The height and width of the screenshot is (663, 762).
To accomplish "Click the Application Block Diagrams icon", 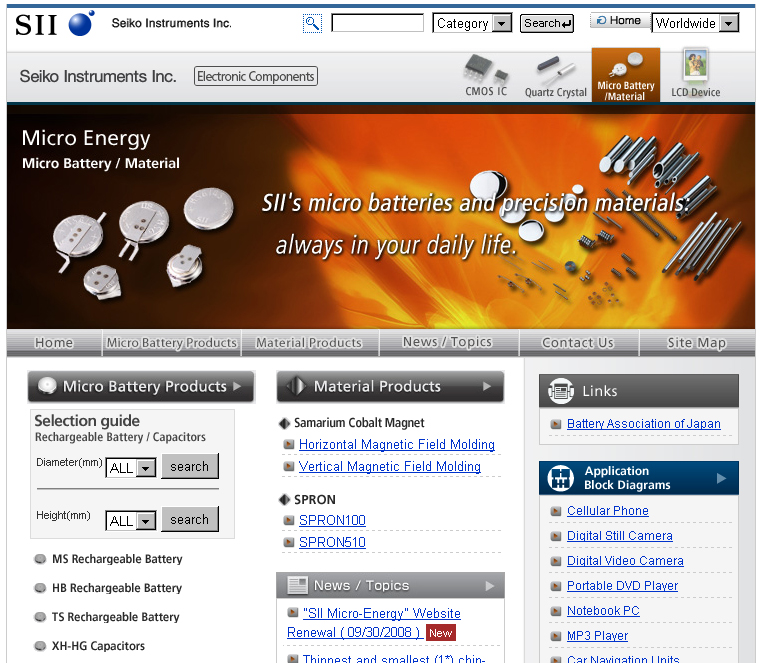I will 560,478.
